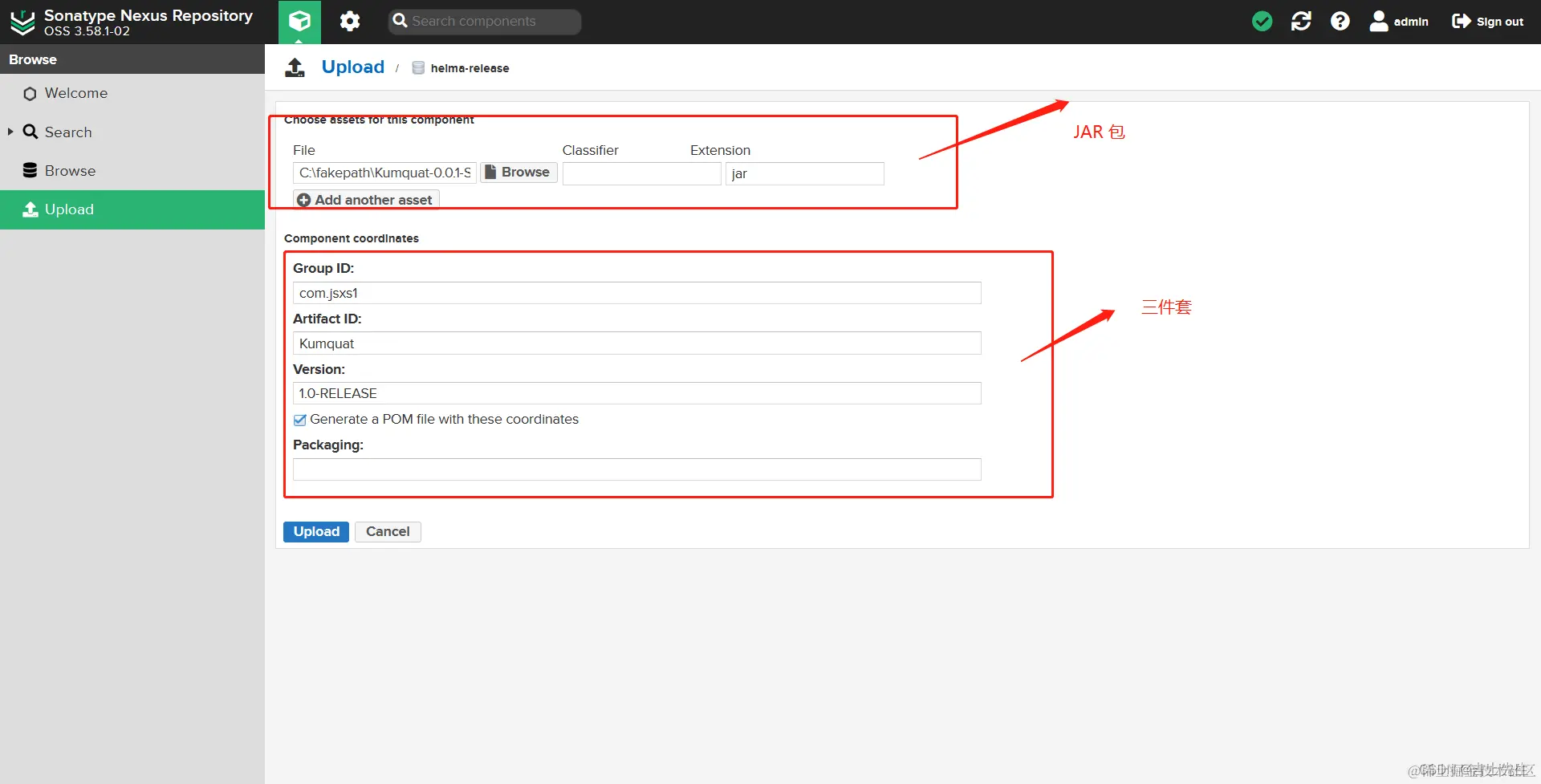The height and width of the screenshot is (784, 1541).
Task: Click the Upload breadcrumb link
Action: tap(352, 67)
